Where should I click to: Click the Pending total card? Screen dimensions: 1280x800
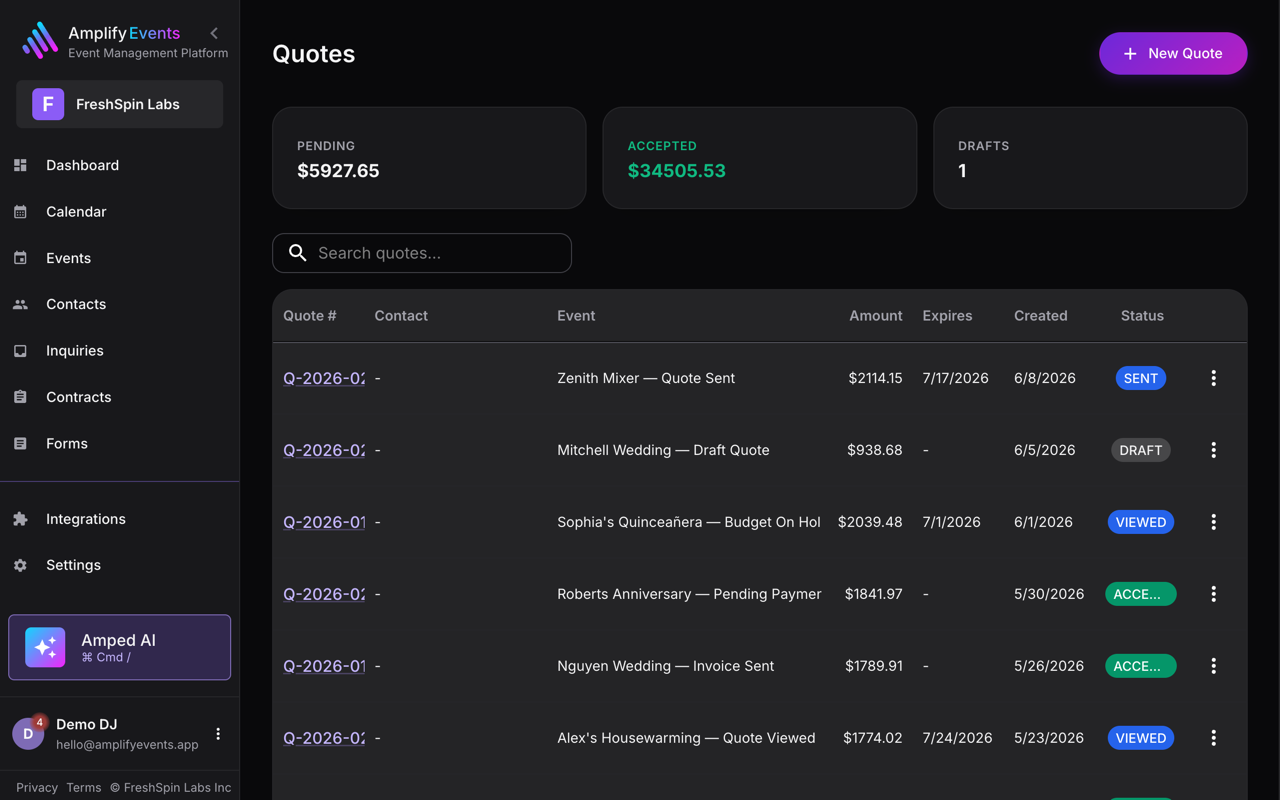click(x=429, y=158)
